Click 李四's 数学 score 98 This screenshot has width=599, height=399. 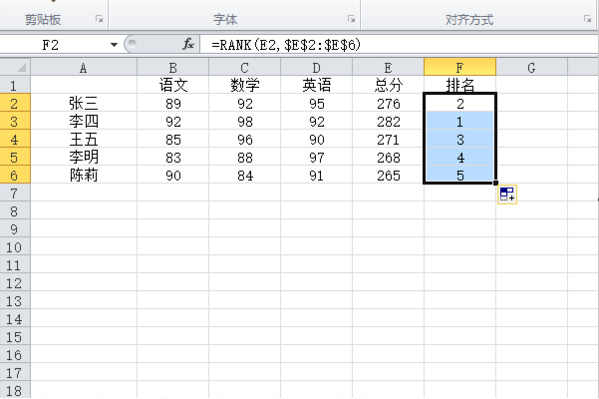[x=244, y=121]
